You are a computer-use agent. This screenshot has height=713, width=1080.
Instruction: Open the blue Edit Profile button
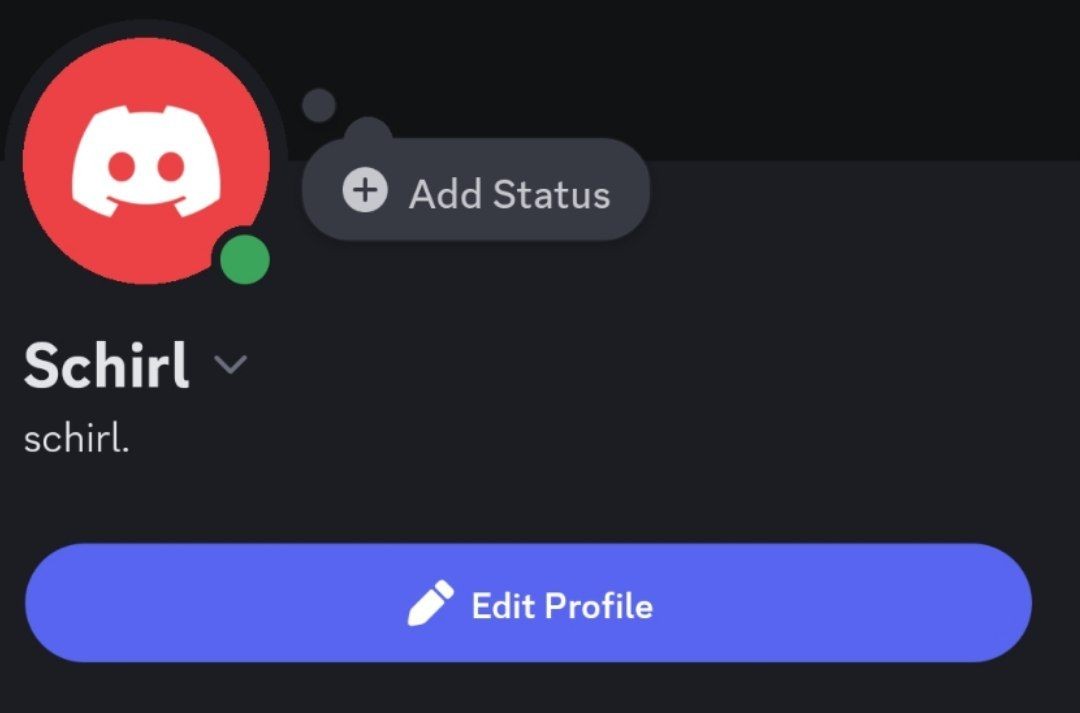(528, 603)
